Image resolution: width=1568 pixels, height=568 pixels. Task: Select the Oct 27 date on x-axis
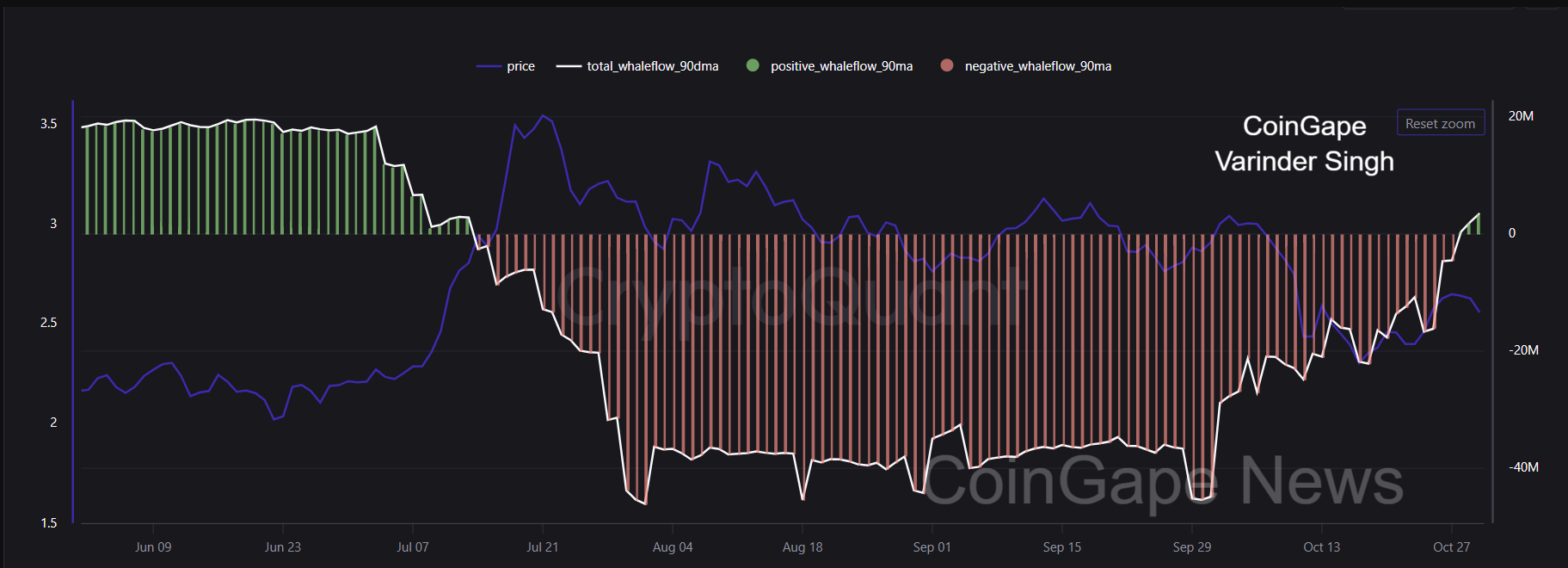(1451, 547)
